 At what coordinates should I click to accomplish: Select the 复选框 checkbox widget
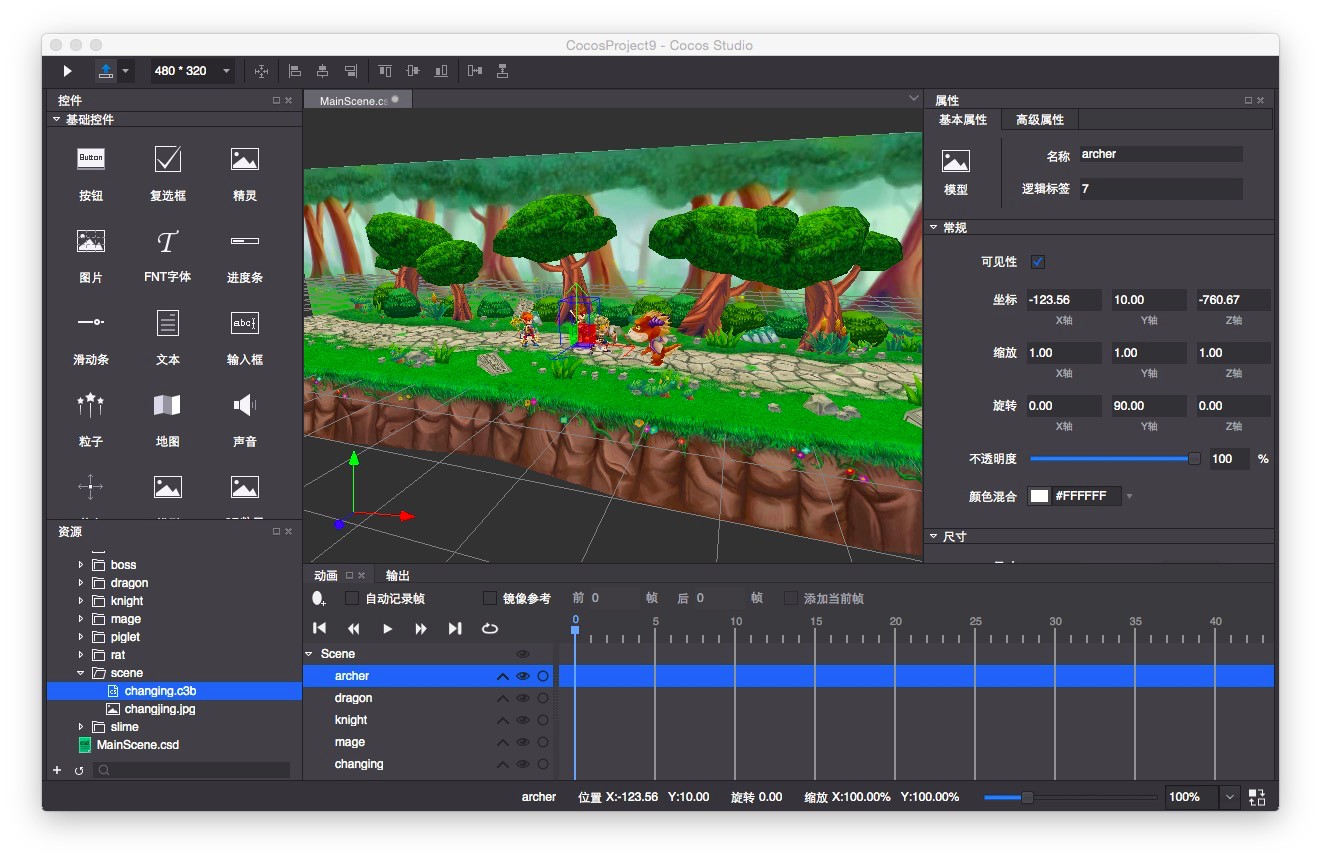168,173
